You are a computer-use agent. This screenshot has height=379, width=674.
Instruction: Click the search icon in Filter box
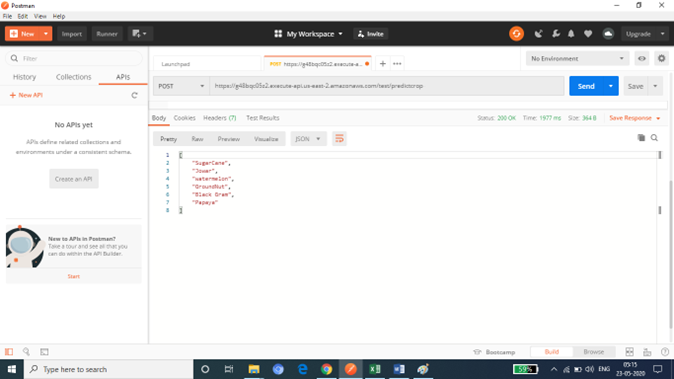click(x=14, y=58)
